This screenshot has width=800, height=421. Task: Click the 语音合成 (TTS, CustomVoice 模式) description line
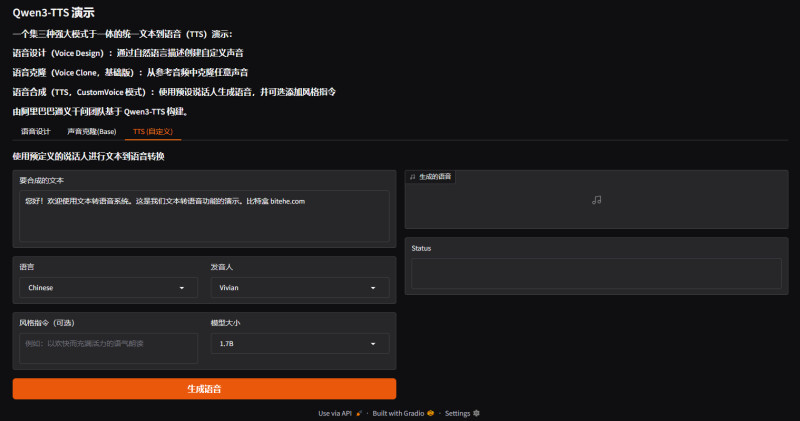click(174, 92)
